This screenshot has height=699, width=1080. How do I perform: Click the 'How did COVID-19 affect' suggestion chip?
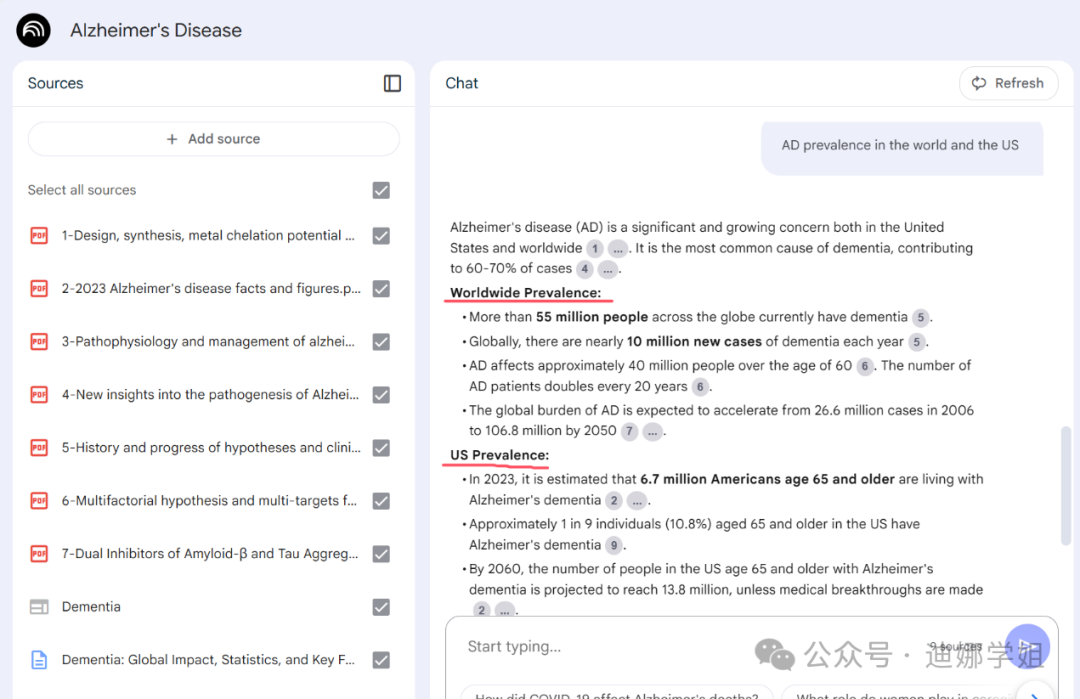(x=616, y=693)
